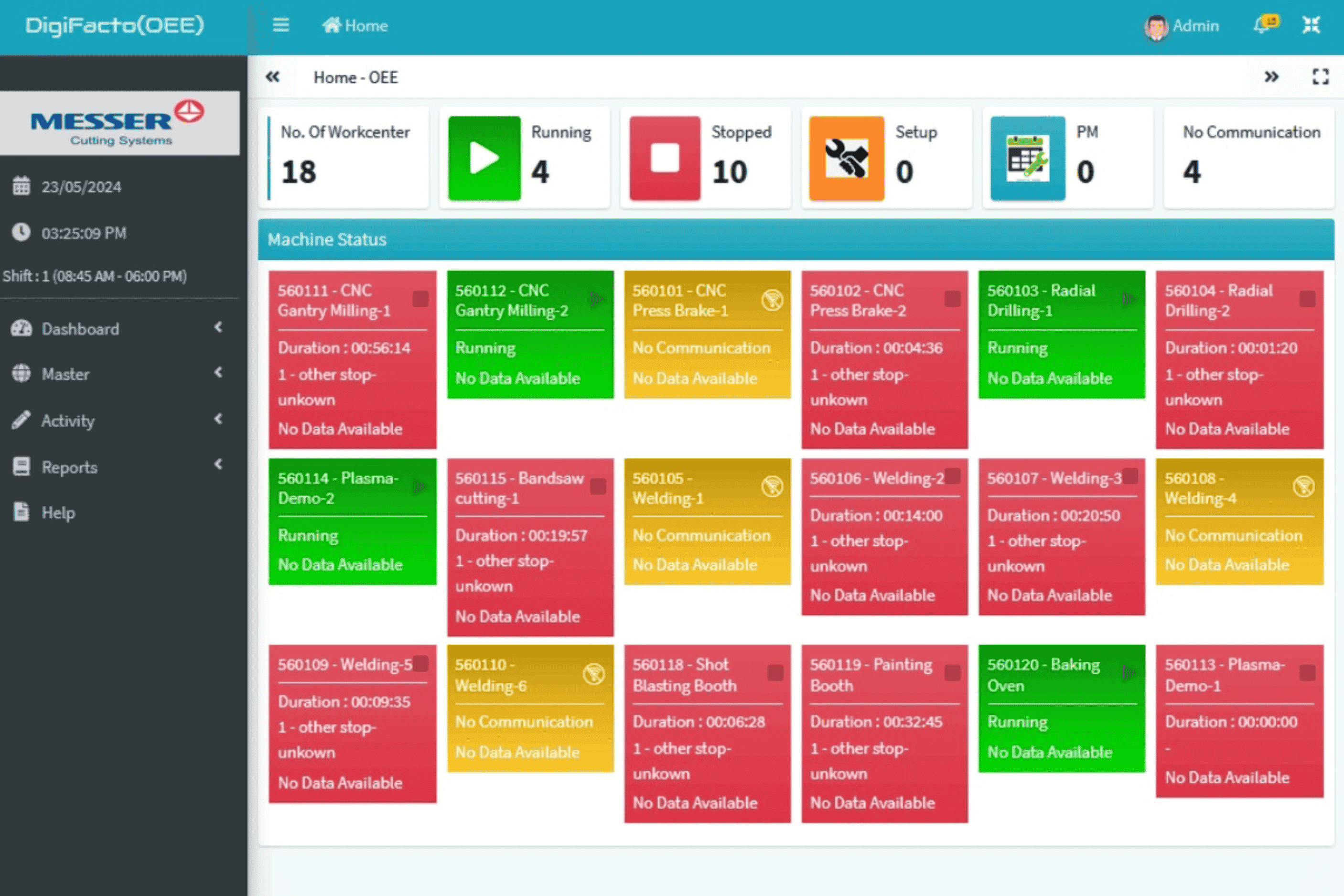
Task: Click the blue PM calendar icon
Action: 1027,158
